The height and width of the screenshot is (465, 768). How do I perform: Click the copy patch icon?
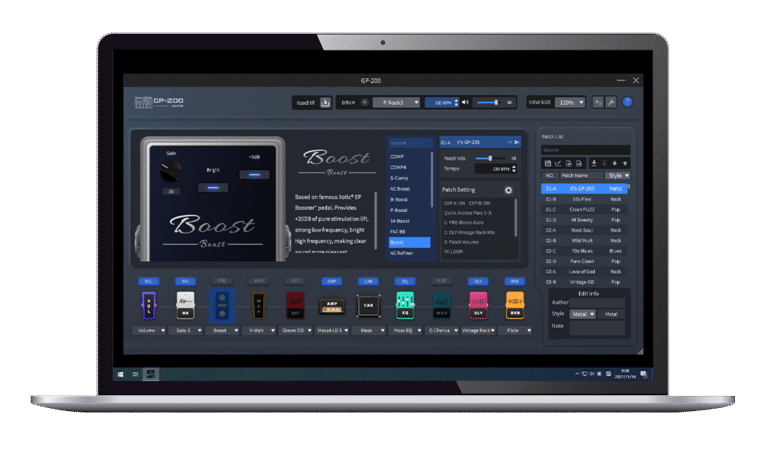[x=569, y=163]
